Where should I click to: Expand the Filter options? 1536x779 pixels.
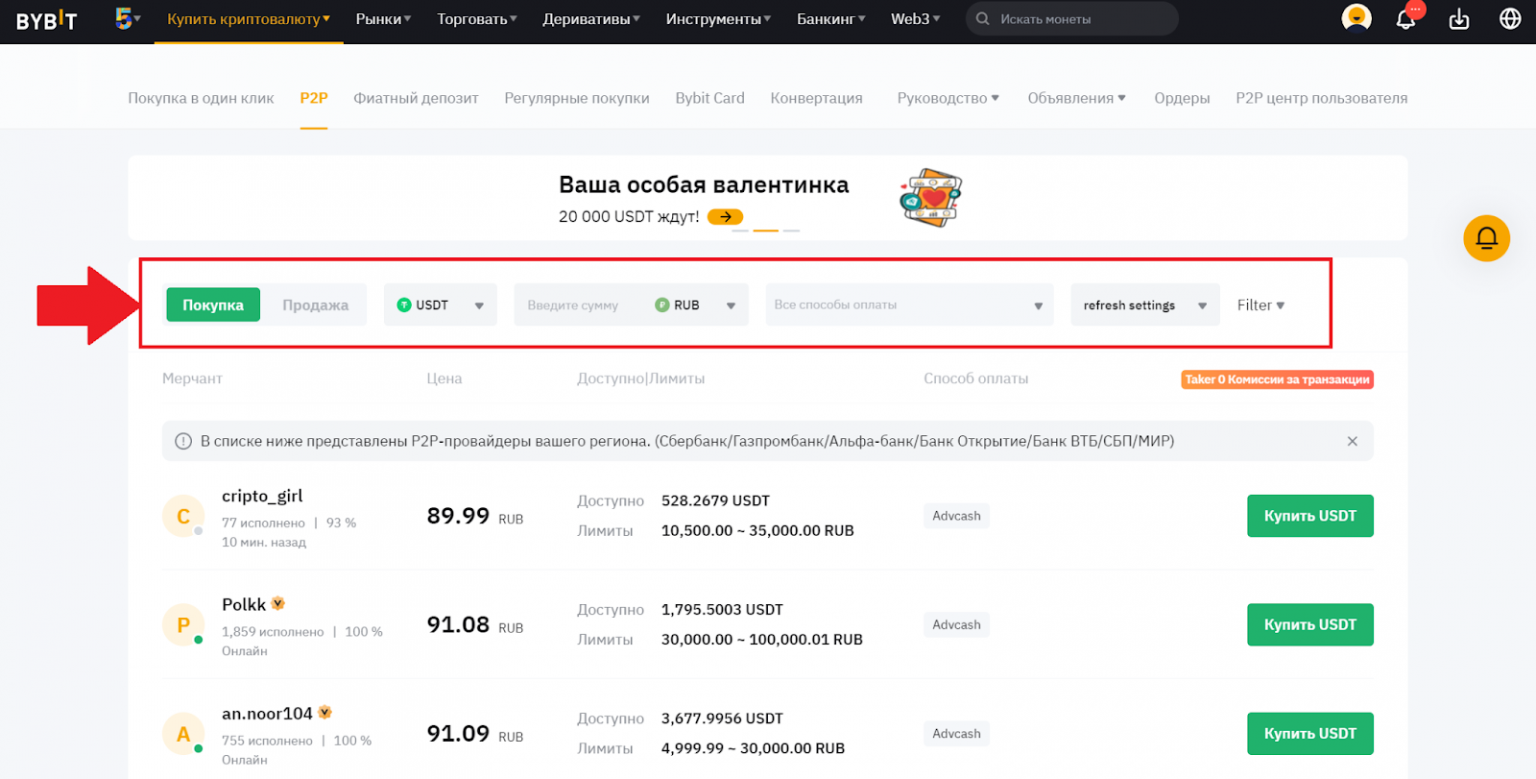pyautogui.click(x=1260, y=305)
